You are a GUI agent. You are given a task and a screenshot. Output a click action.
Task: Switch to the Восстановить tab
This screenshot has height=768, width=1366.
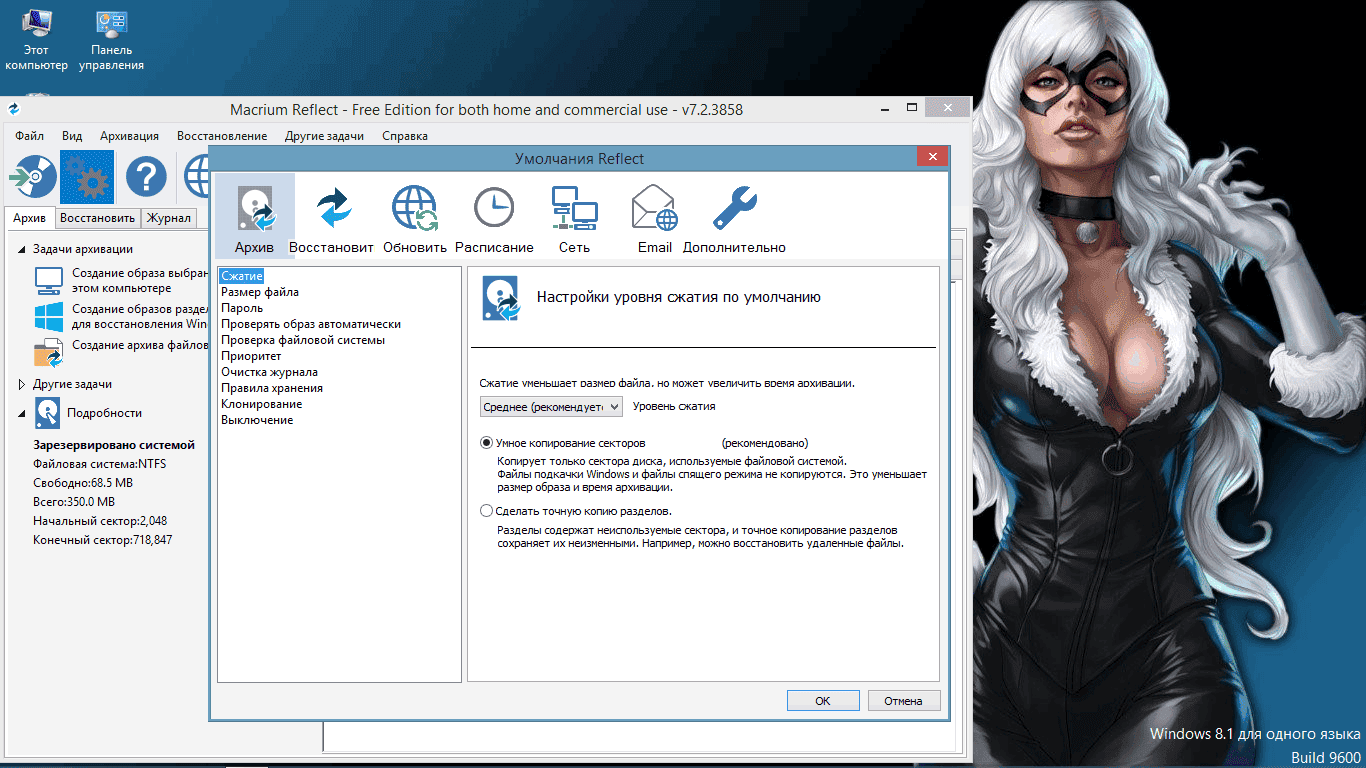(97, 218)
